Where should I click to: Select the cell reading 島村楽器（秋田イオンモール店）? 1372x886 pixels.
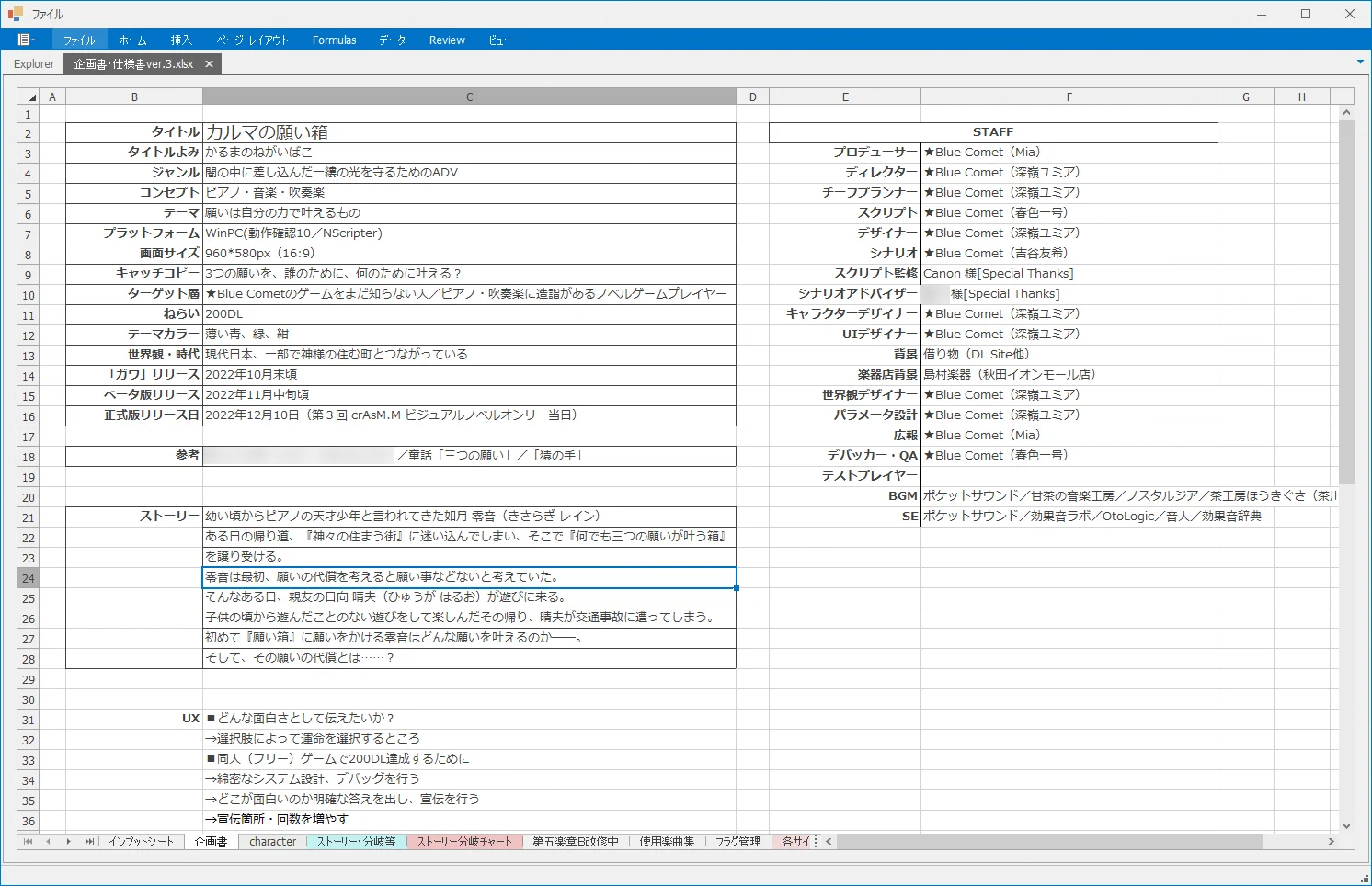tap(1069, 375)
